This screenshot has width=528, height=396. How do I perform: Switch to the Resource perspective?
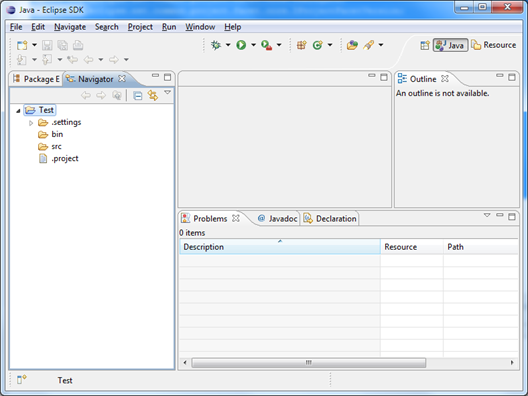[x=493, y=45]
